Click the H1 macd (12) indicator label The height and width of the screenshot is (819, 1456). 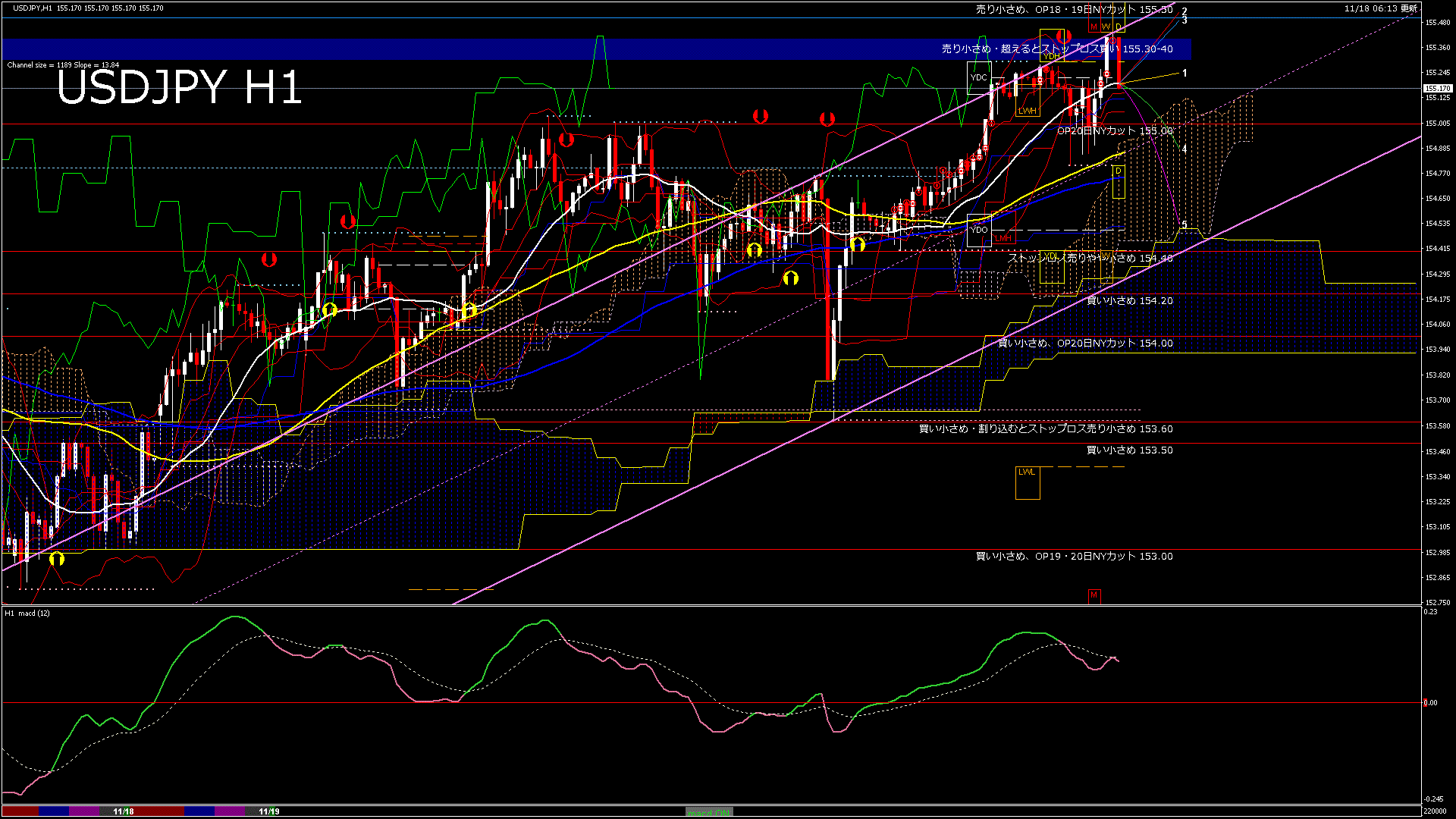tap(27, 613)
